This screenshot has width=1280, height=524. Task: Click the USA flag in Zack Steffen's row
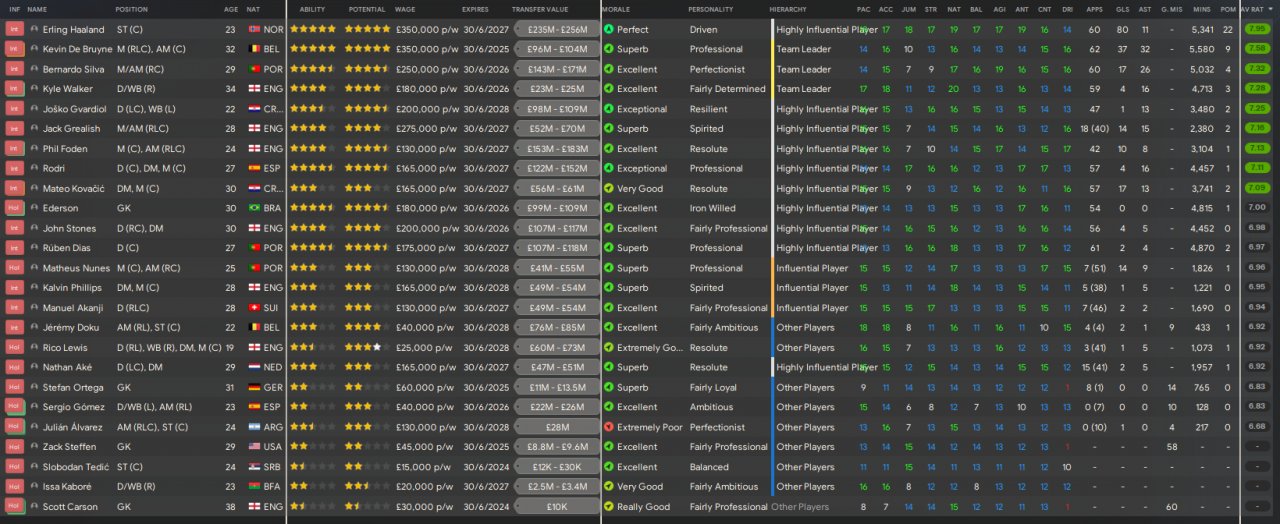(254, 447)
